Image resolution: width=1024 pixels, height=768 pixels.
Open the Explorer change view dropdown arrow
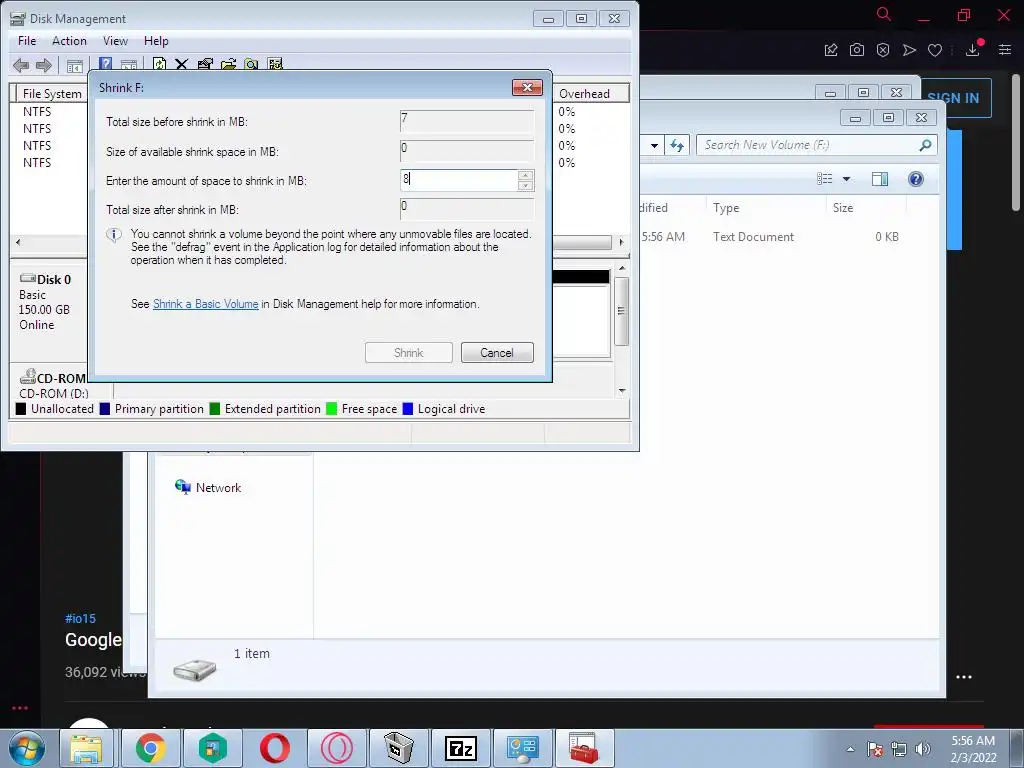[846, 179]
